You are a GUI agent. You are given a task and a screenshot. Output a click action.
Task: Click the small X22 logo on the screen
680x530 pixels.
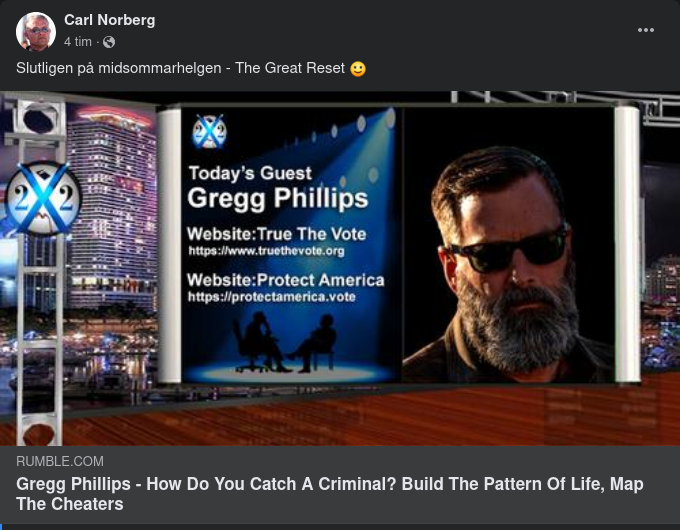(x=209, y=131)
